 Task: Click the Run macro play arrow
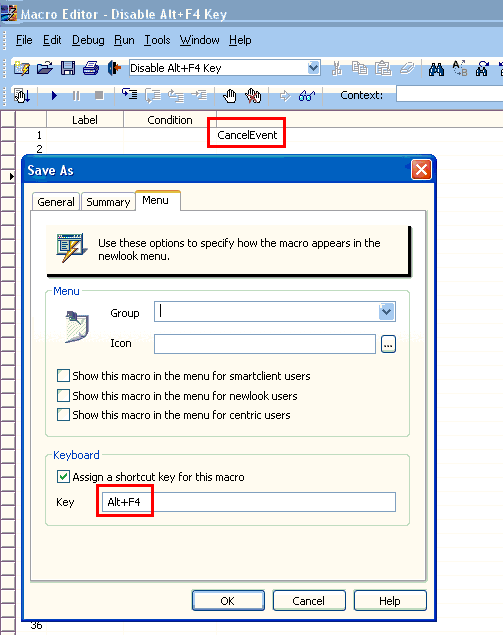click(54, 96)
